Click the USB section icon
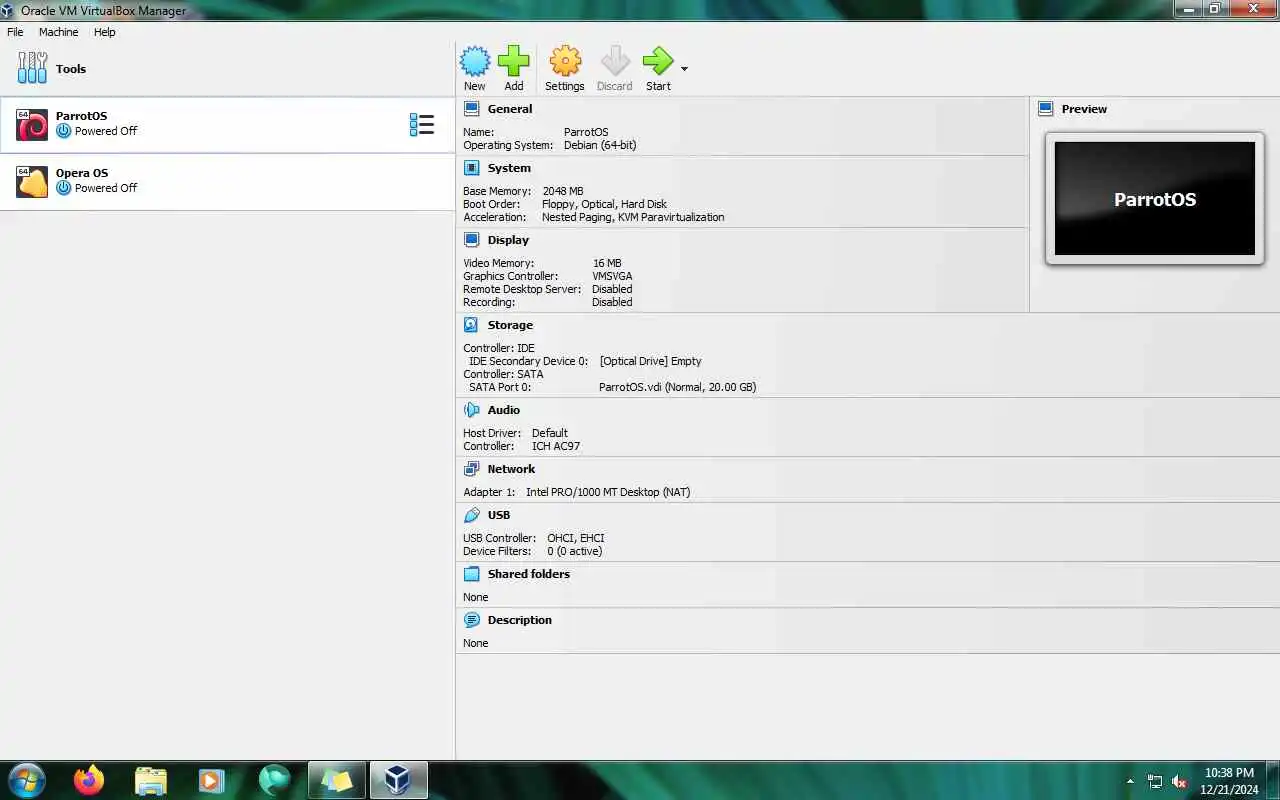1280x800 pixels. (472, 515)
